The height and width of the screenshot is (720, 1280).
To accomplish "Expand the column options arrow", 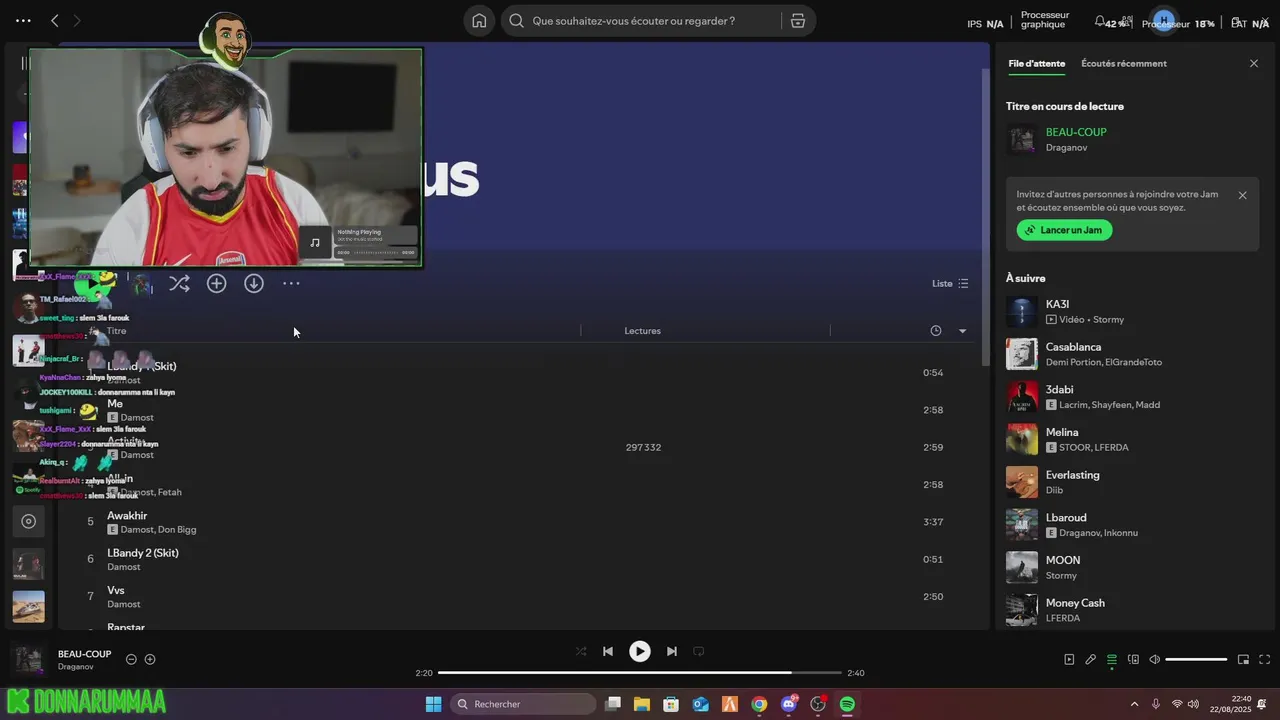I will coord(962,331).
